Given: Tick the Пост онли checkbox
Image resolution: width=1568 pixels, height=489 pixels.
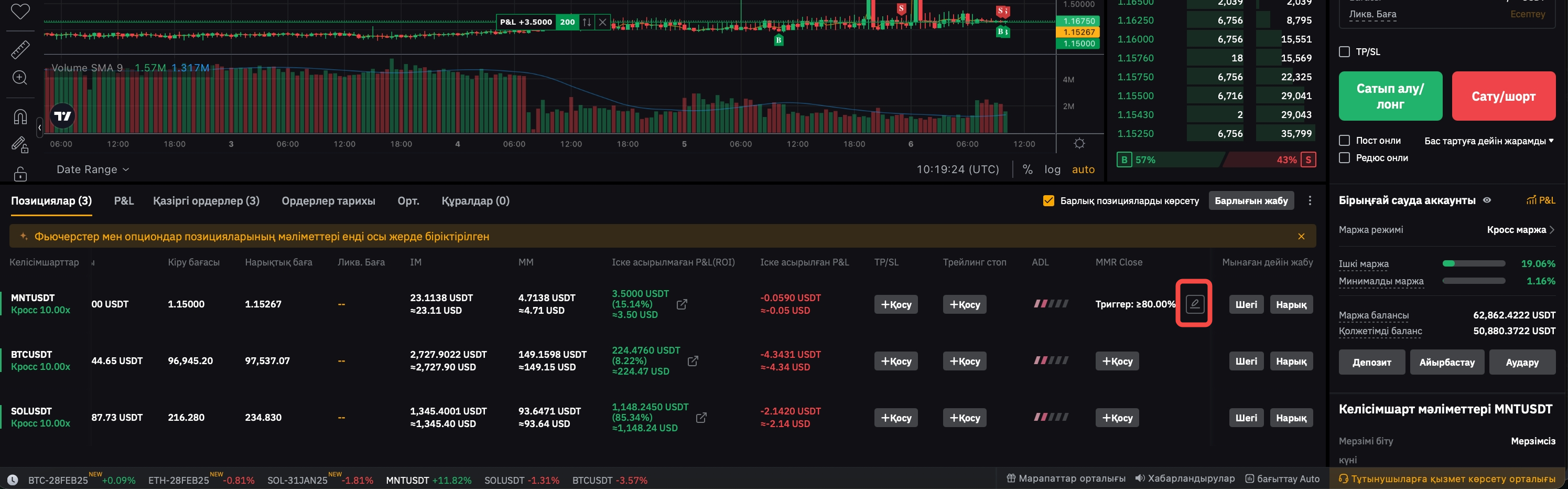Looking at the screenshot, I should [1345, 141].
